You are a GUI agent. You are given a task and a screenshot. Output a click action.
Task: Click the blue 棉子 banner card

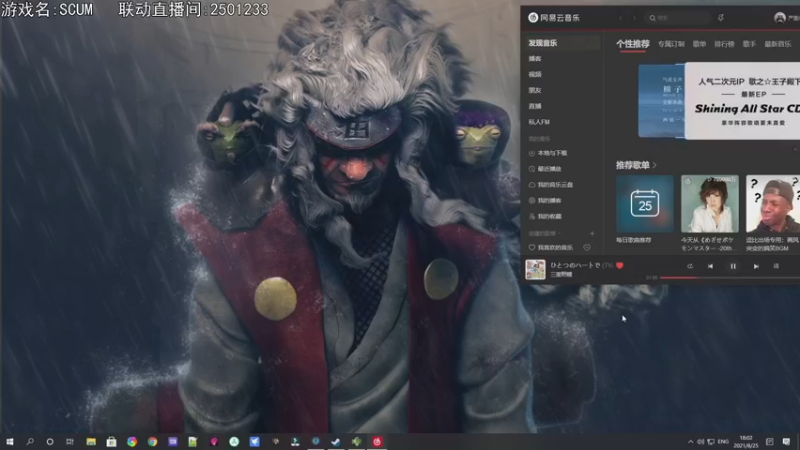tap(661, 101)
